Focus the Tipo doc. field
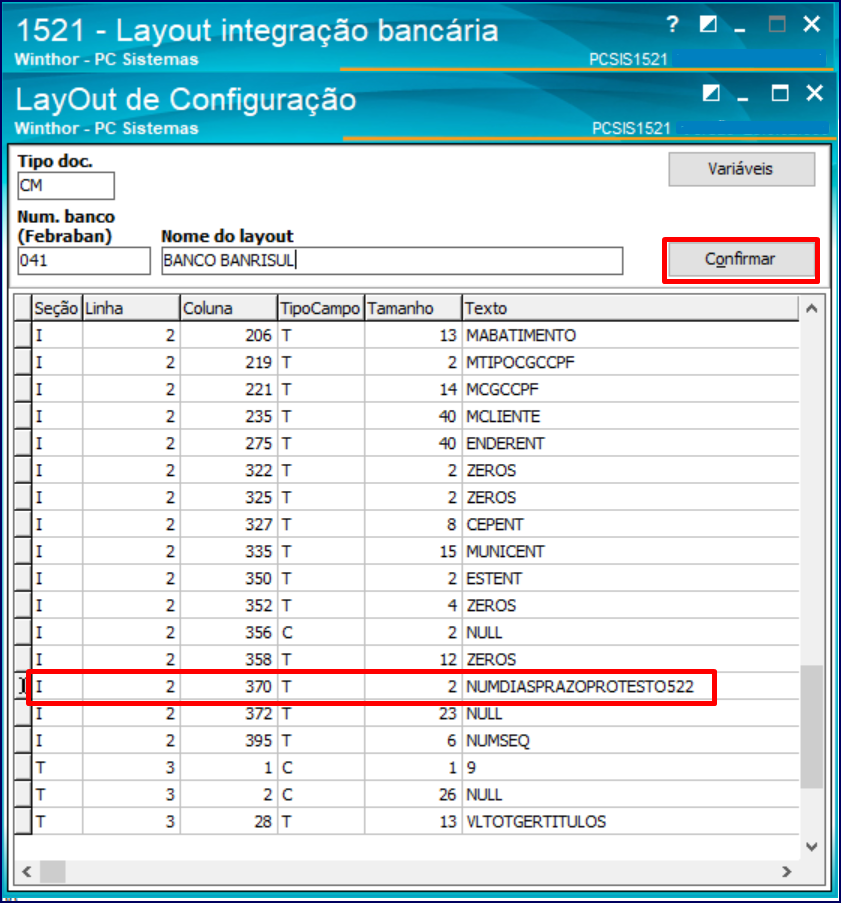The image size is (841, 903). coord(66,186)
